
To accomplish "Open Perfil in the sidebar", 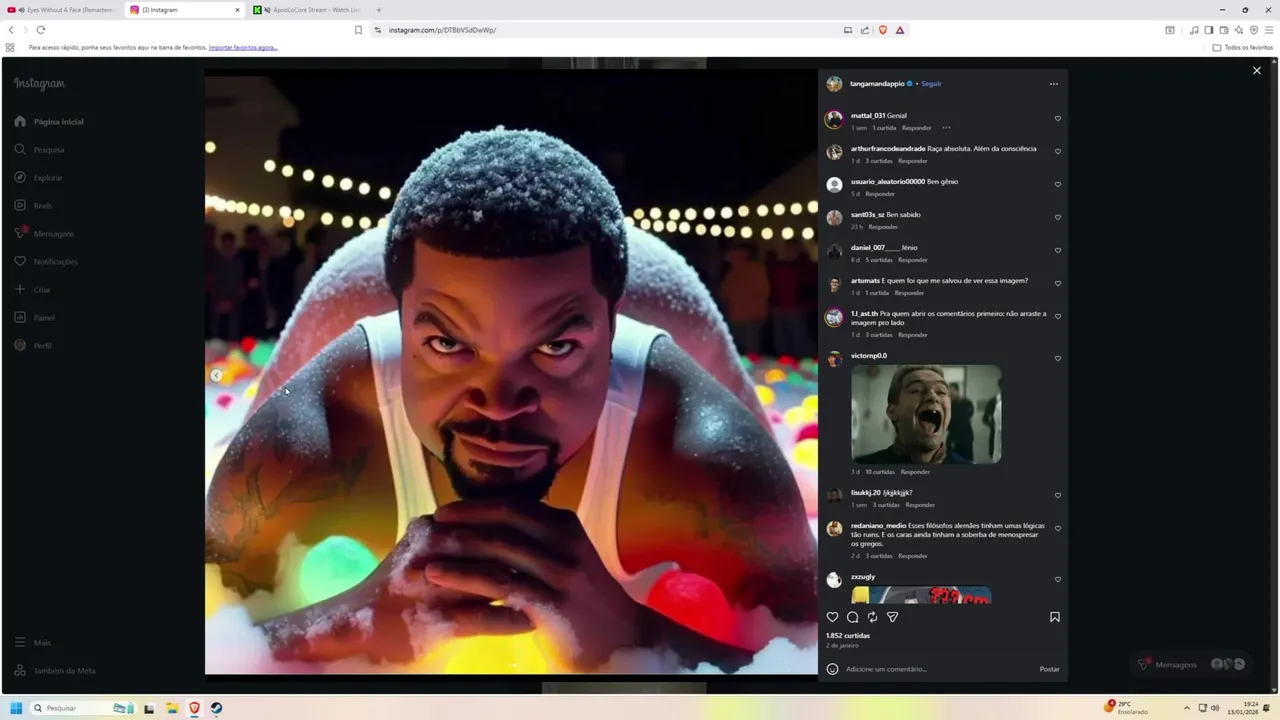I will (x=33, y=345).
